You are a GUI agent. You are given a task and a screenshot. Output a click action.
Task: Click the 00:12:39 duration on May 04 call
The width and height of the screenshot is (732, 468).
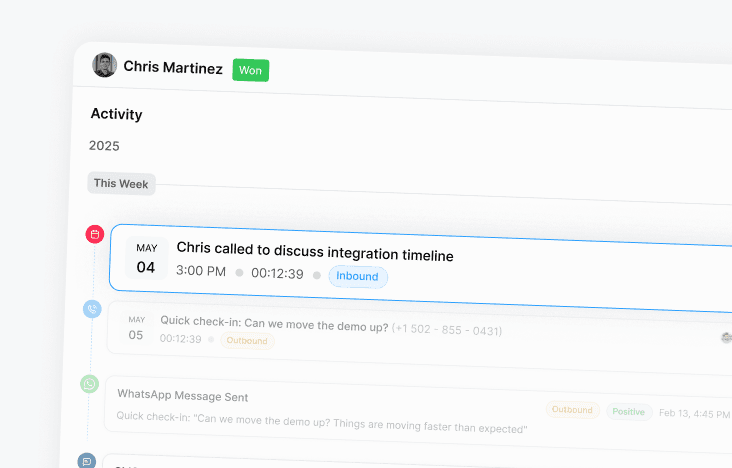[x=277, y=273]
